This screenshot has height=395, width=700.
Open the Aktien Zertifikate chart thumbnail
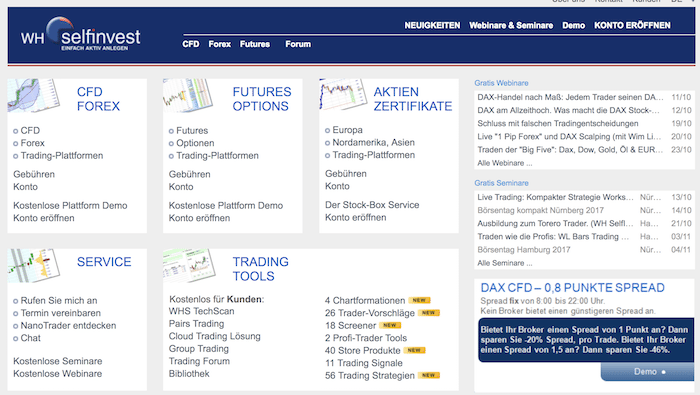click(x=343, y=94)
